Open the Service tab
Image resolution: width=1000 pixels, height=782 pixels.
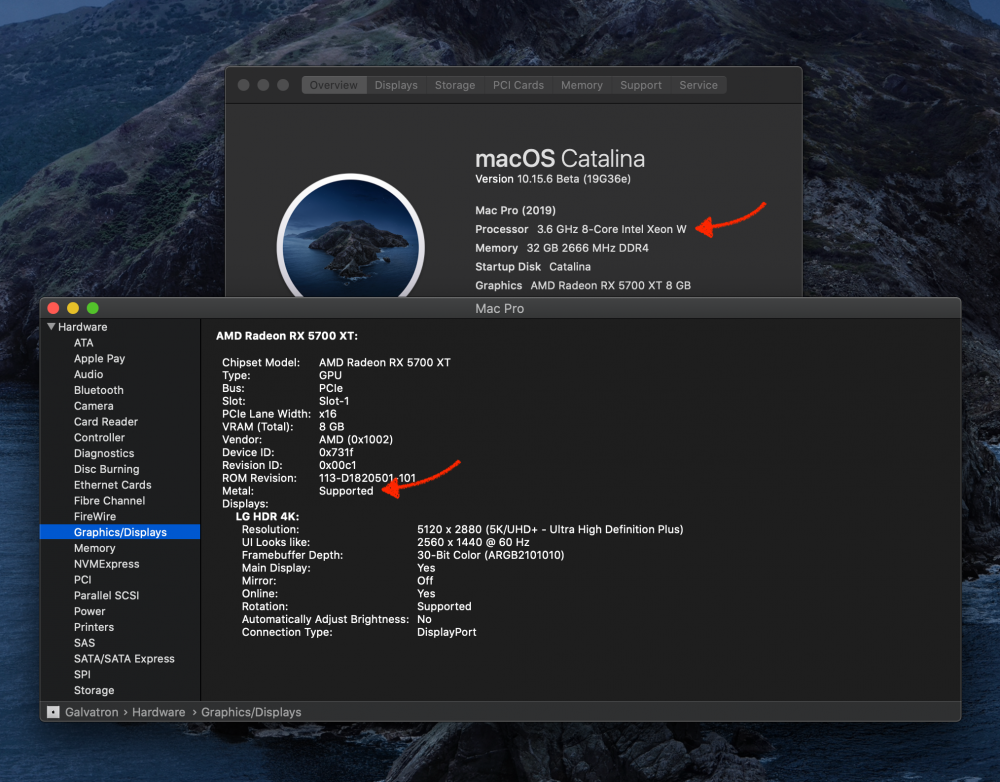click(698, 85)
